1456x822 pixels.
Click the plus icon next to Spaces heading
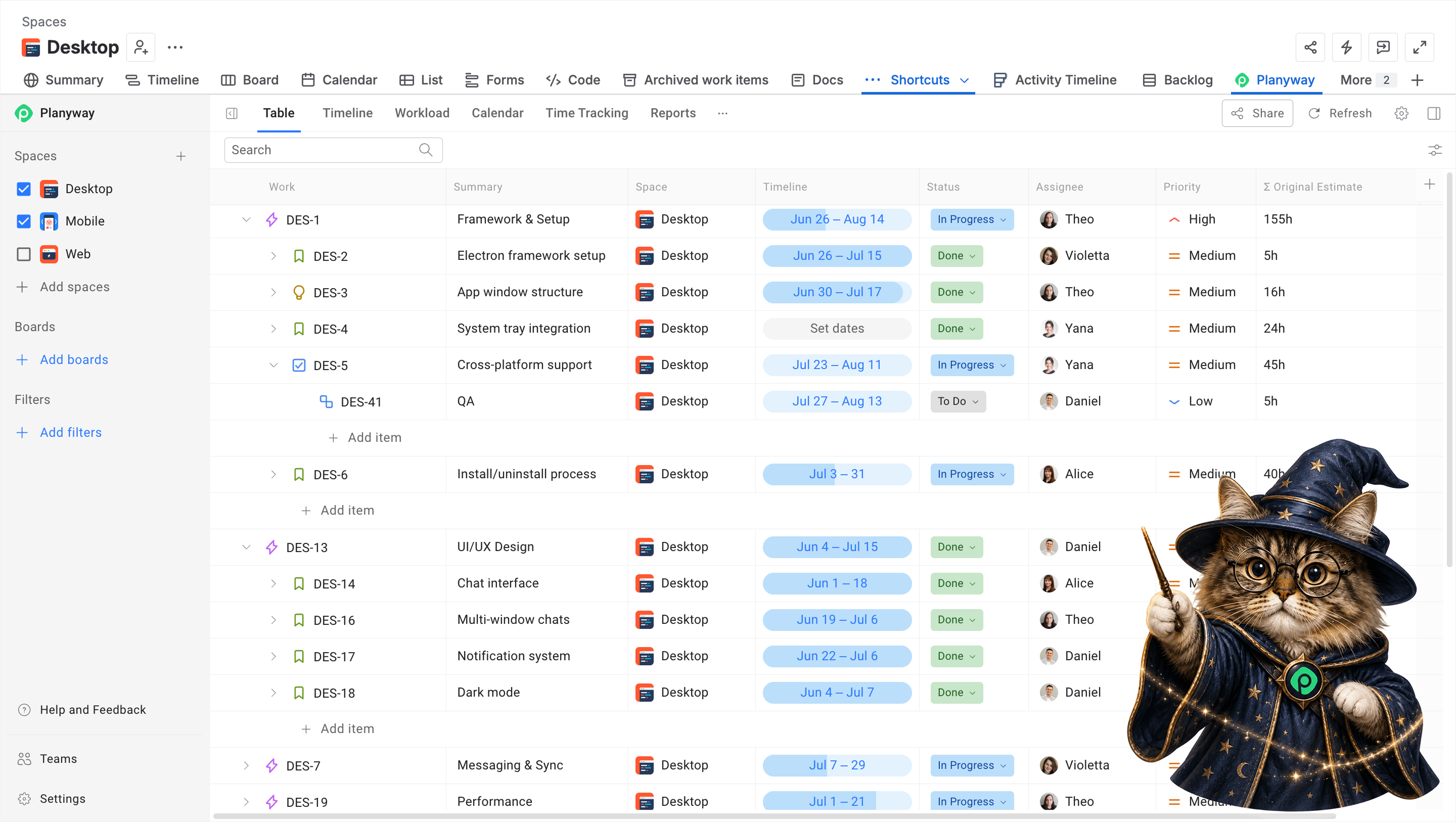point(181,156)
